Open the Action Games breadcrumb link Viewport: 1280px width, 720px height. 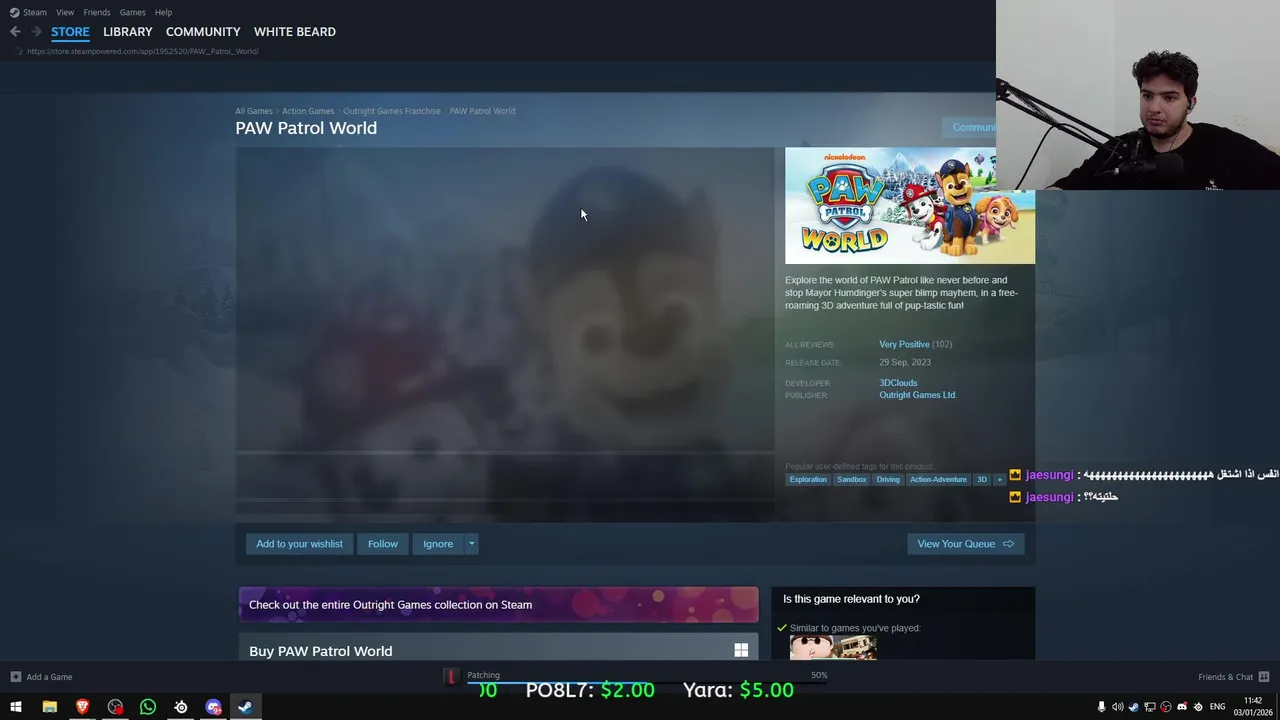coord(308,111)
